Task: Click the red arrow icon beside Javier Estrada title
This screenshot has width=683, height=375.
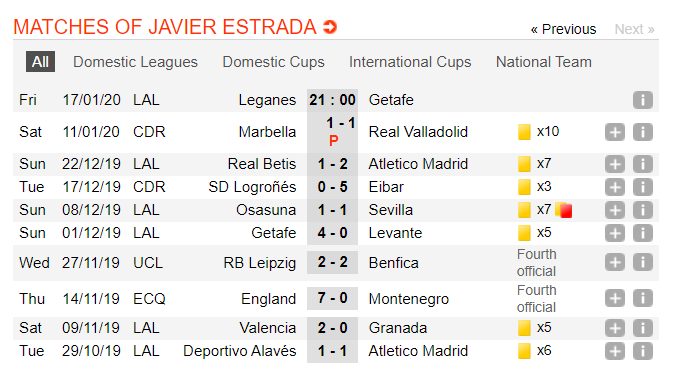Action: click(330, 27)
